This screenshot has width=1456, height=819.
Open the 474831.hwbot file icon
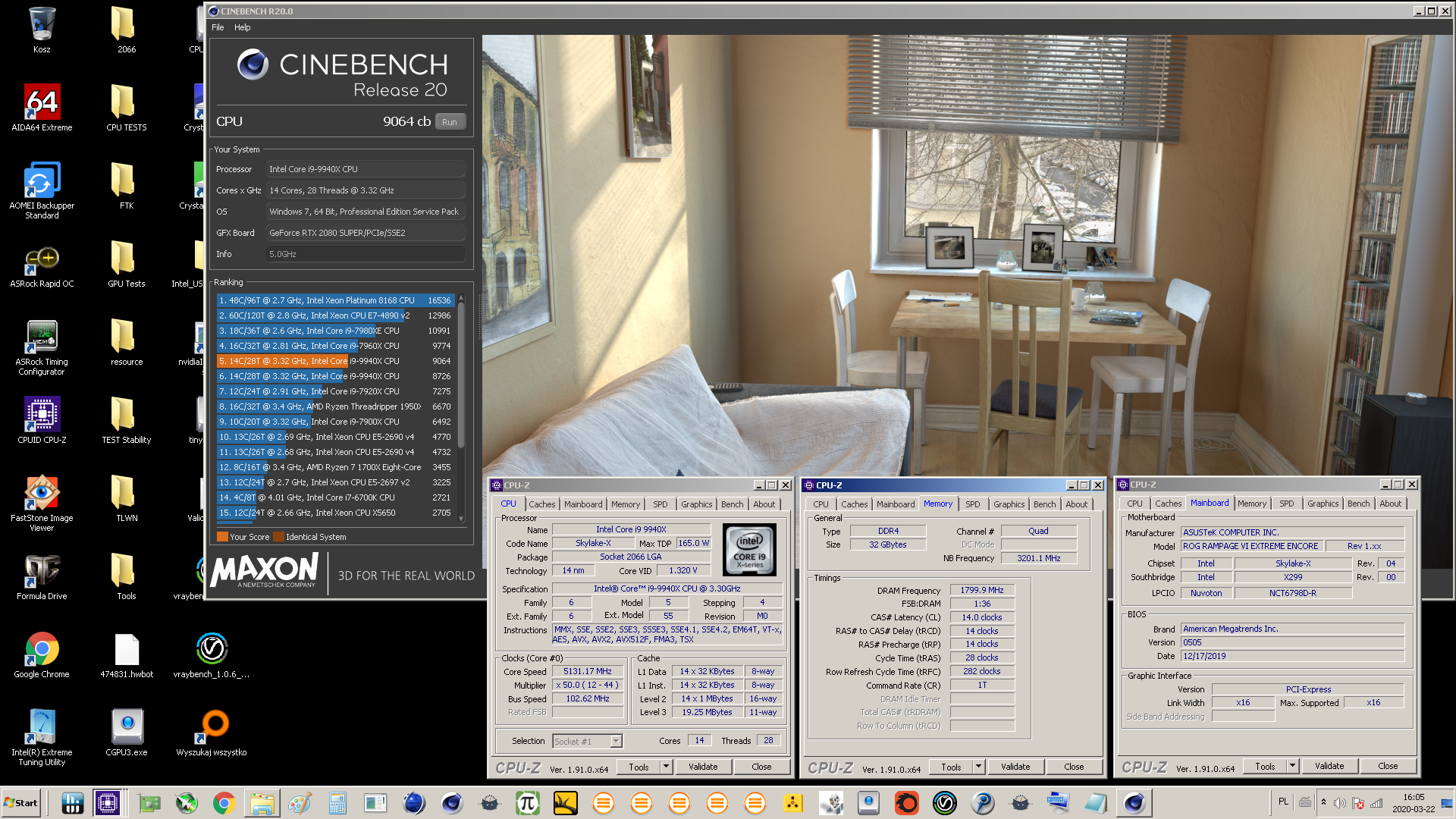point(127,655)
